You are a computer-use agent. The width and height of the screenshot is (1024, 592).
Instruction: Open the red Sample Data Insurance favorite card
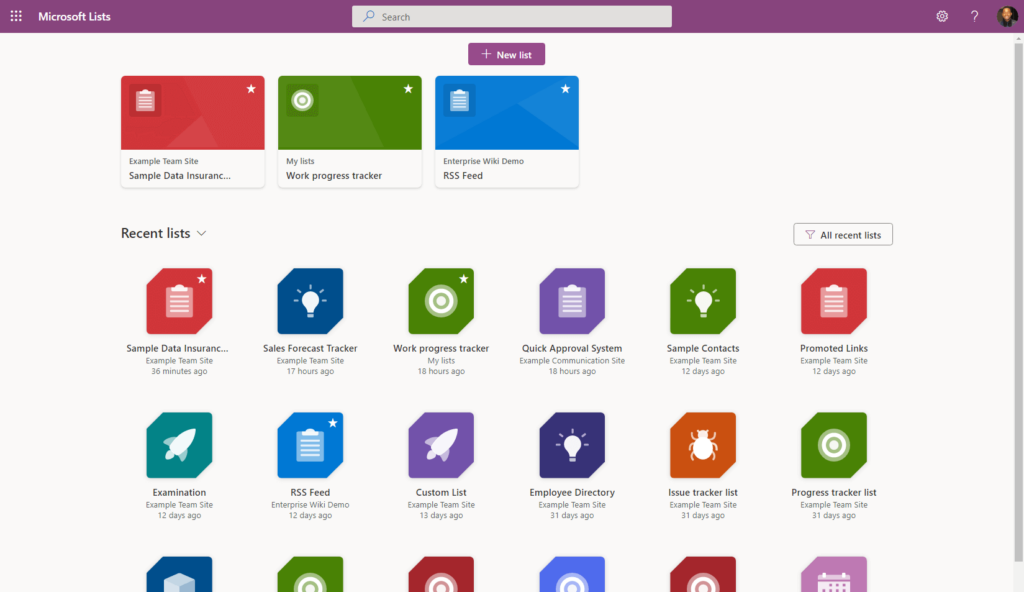[193, 131]
